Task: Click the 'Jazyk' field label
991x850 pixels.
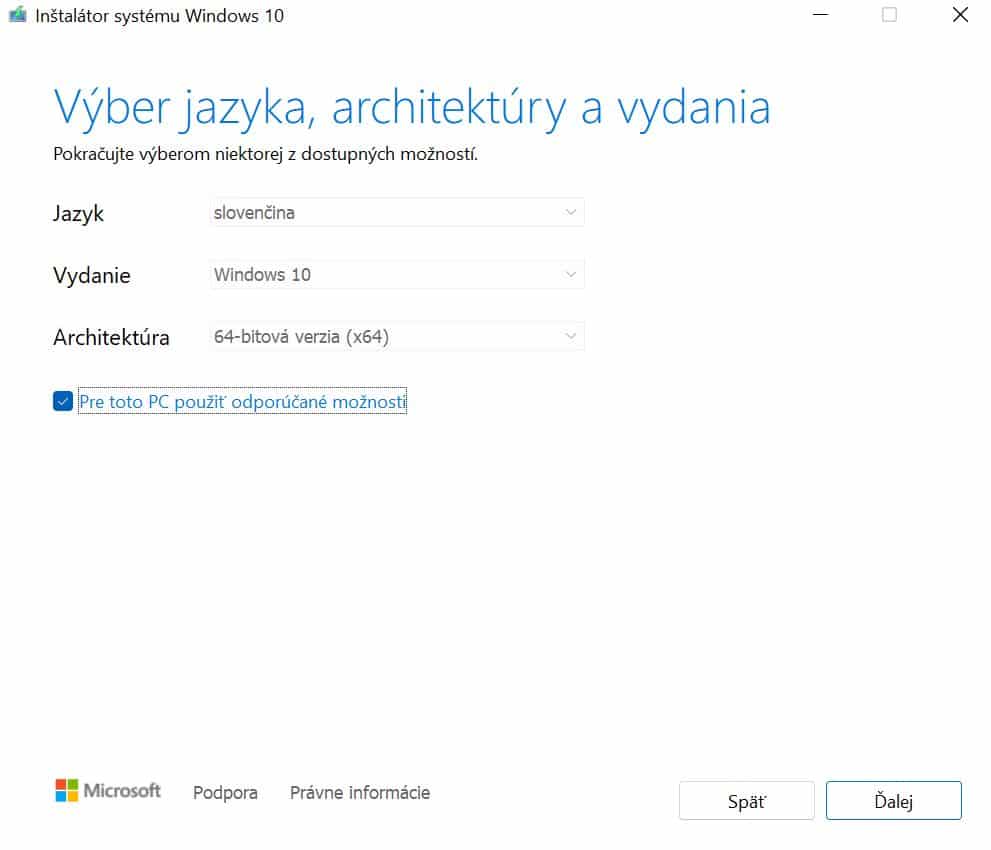Action: [x=78, y=214]
